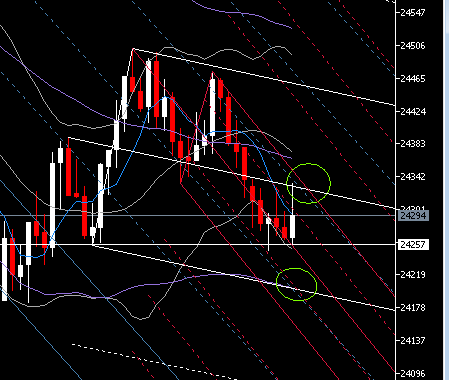Click the 24465 price axis label

pos(413,79)
